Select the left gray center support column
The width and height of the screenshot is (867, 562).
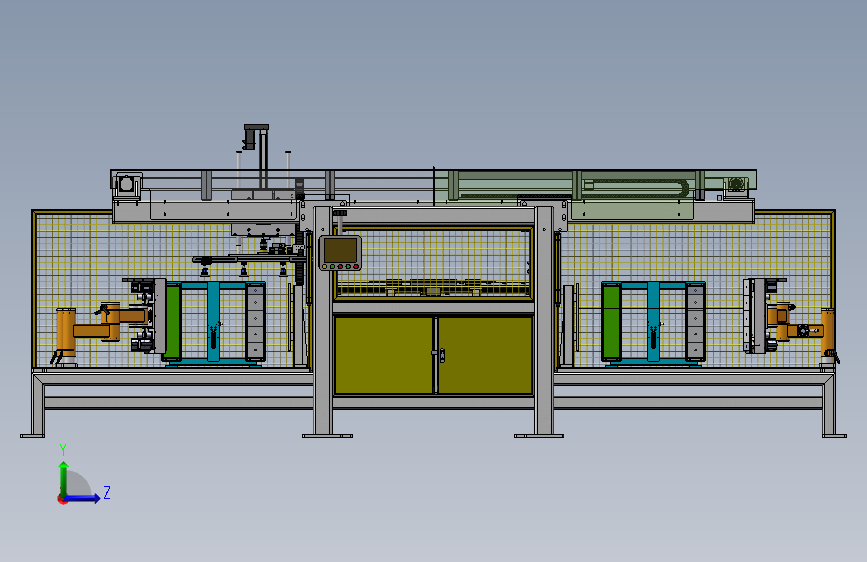323,321
